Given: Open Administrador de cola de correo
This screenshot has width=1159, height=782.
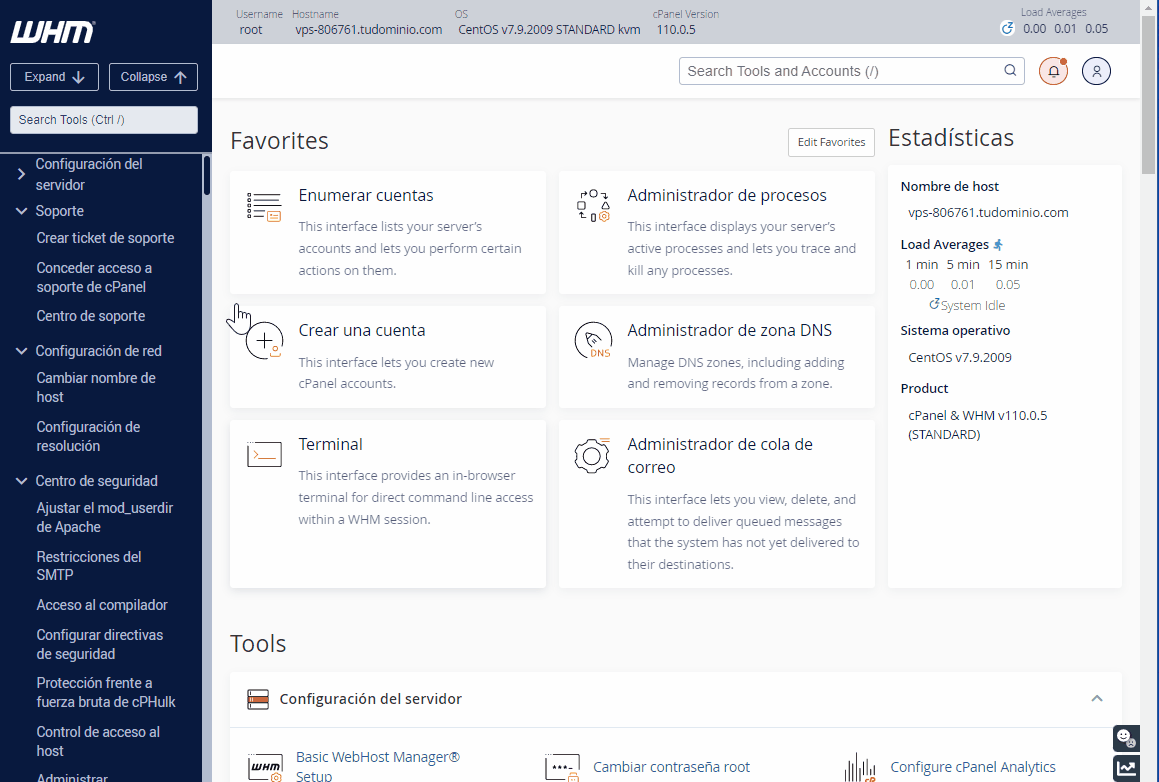Looking at the screenshot, I should click(720, 455).
